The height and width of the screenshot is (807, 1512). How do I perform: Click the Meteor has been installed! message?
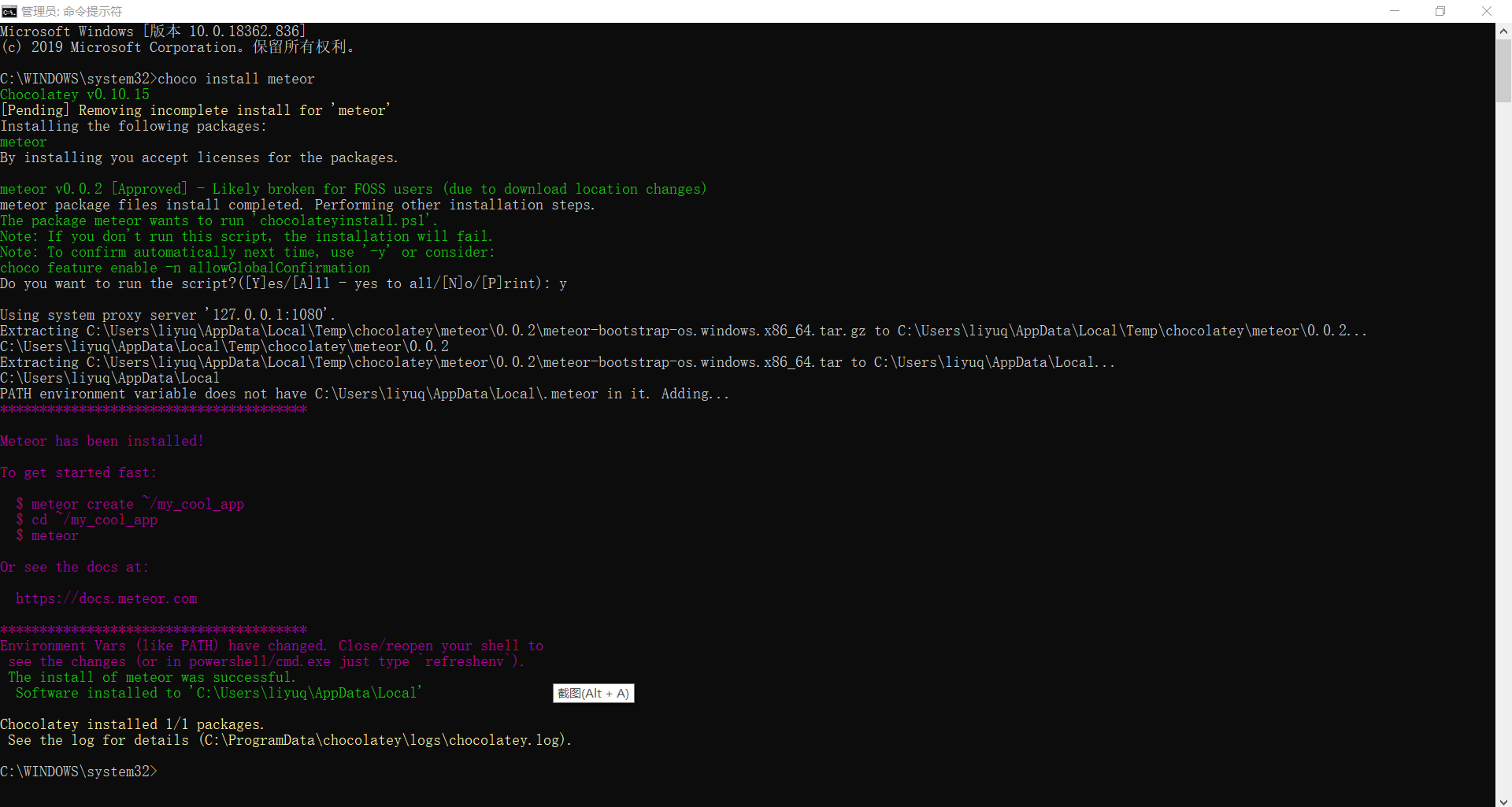(x=102, y=441)
